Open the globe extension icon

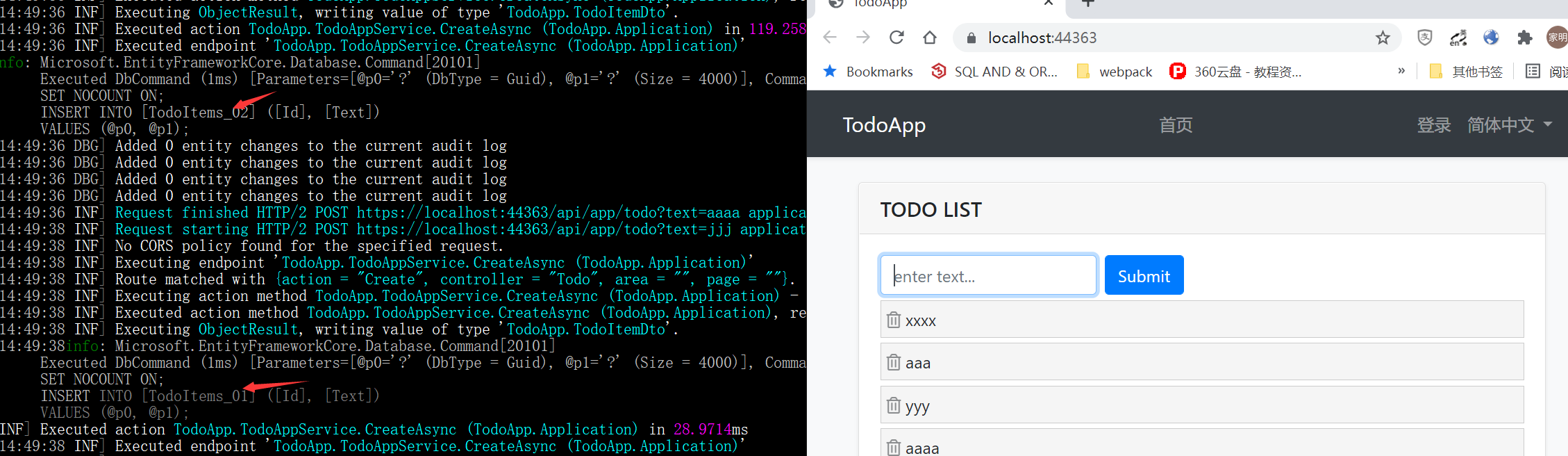click(1491, 38)
